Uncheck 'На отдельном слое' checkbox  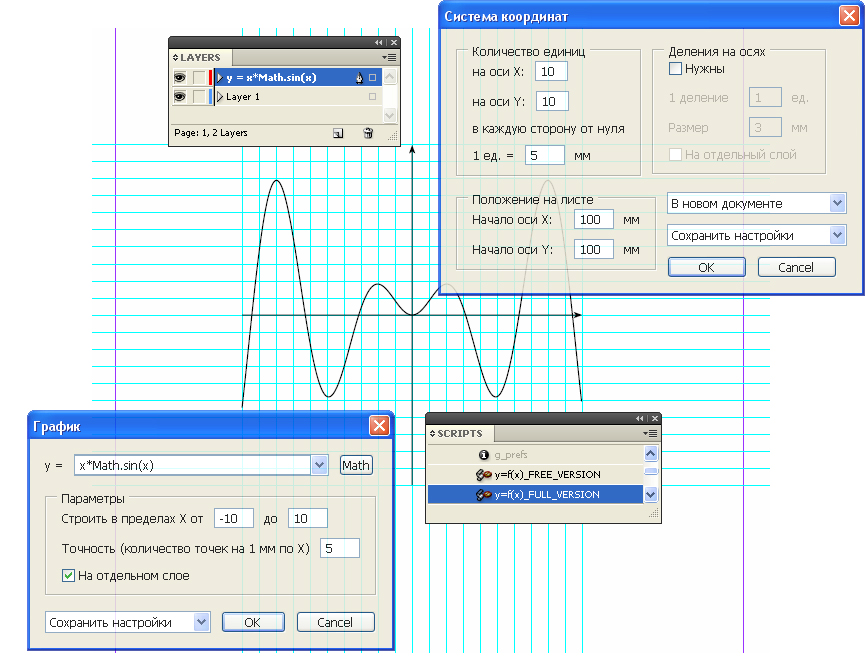point(68,576)
